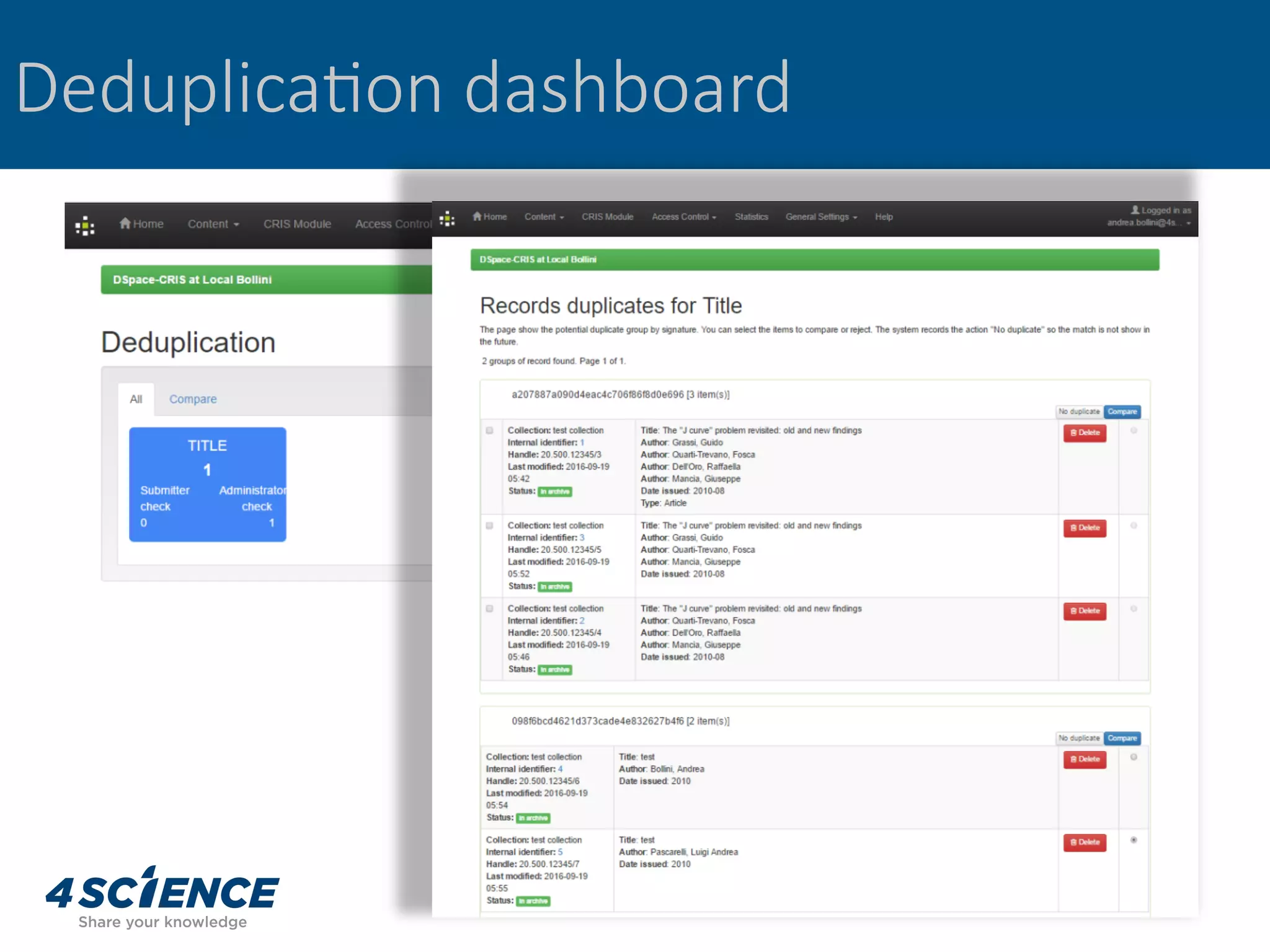Check the box for handle 20.500.12345/4
Image resolution: width=1270 pixels, height=952 pixels.
(x=490, y=609)
